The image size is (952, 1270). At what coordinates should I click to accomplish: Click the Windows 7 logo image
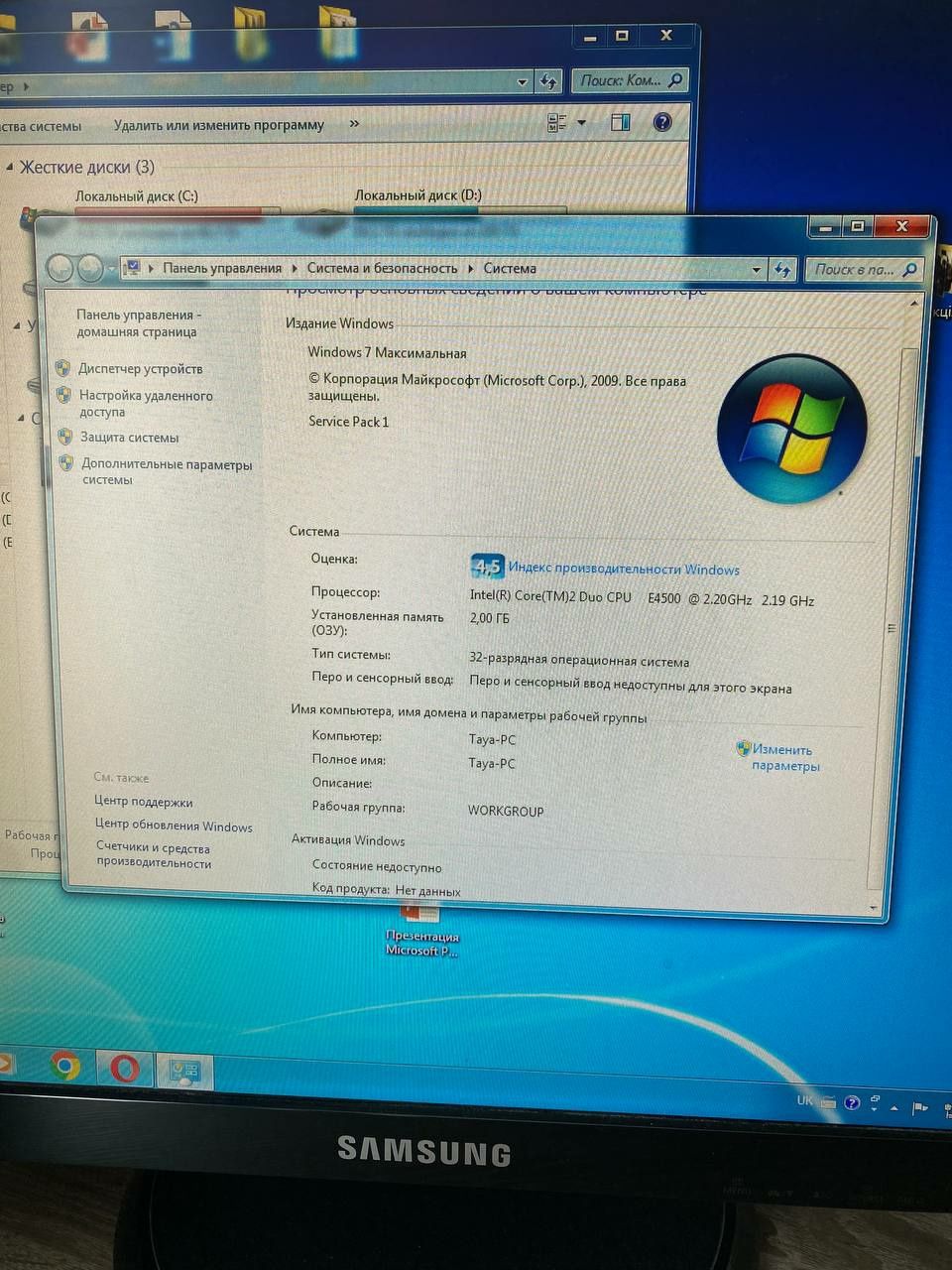coord(792,429)
